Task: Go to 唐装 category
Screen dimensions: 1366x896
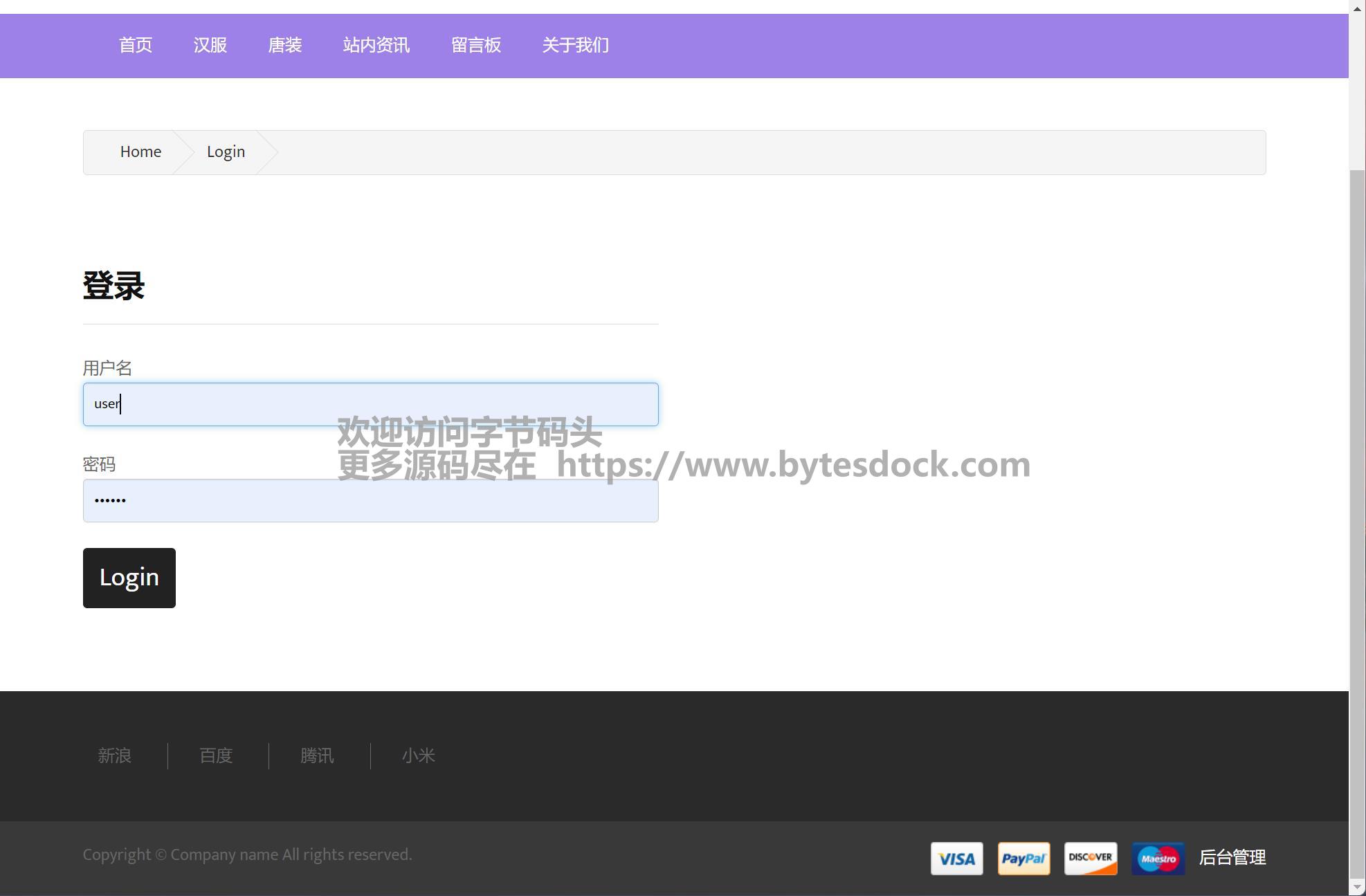Action: coord(285,46)
